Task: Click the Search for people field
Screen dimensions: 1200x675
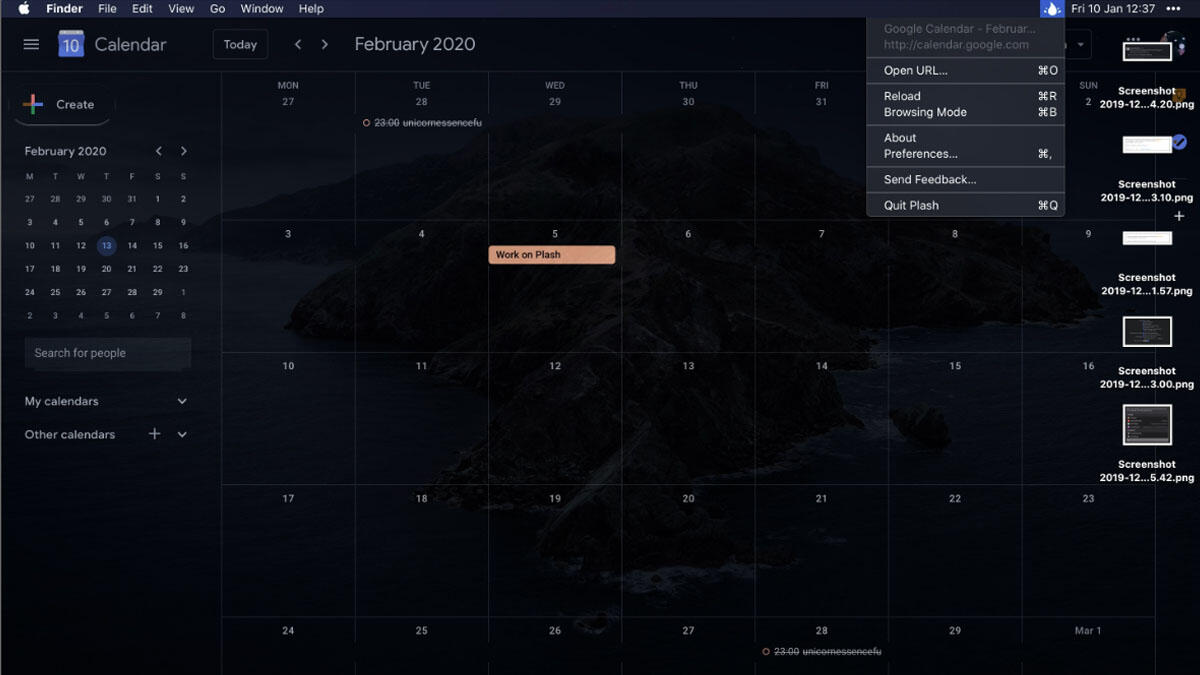Action: pyautogui.click(x=107, y=353)
